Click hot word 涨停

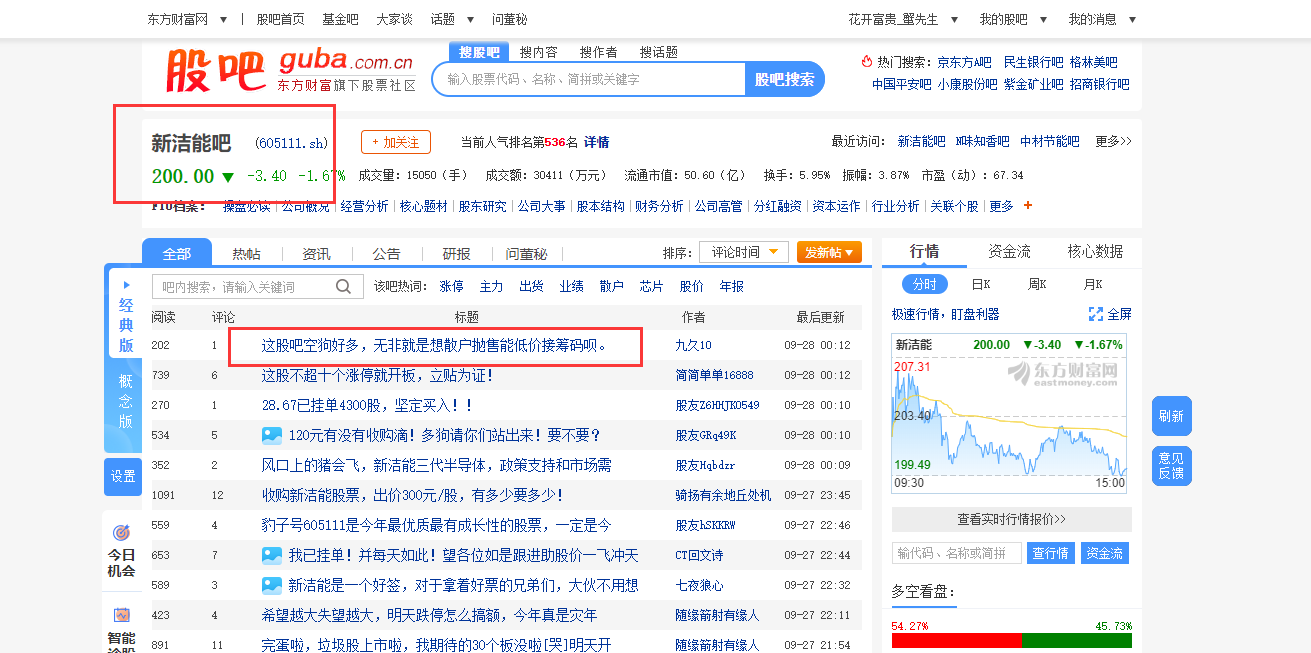[452, 286]
